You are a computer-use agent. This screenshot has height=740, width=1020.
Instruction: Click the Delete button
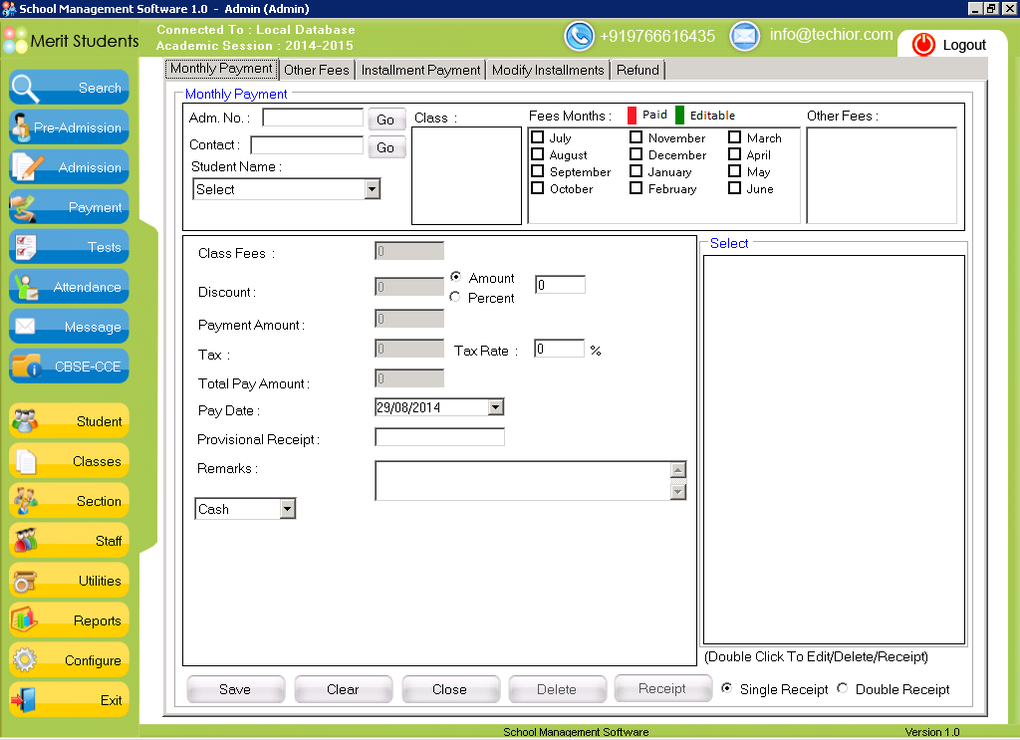(x=557, y=689)
